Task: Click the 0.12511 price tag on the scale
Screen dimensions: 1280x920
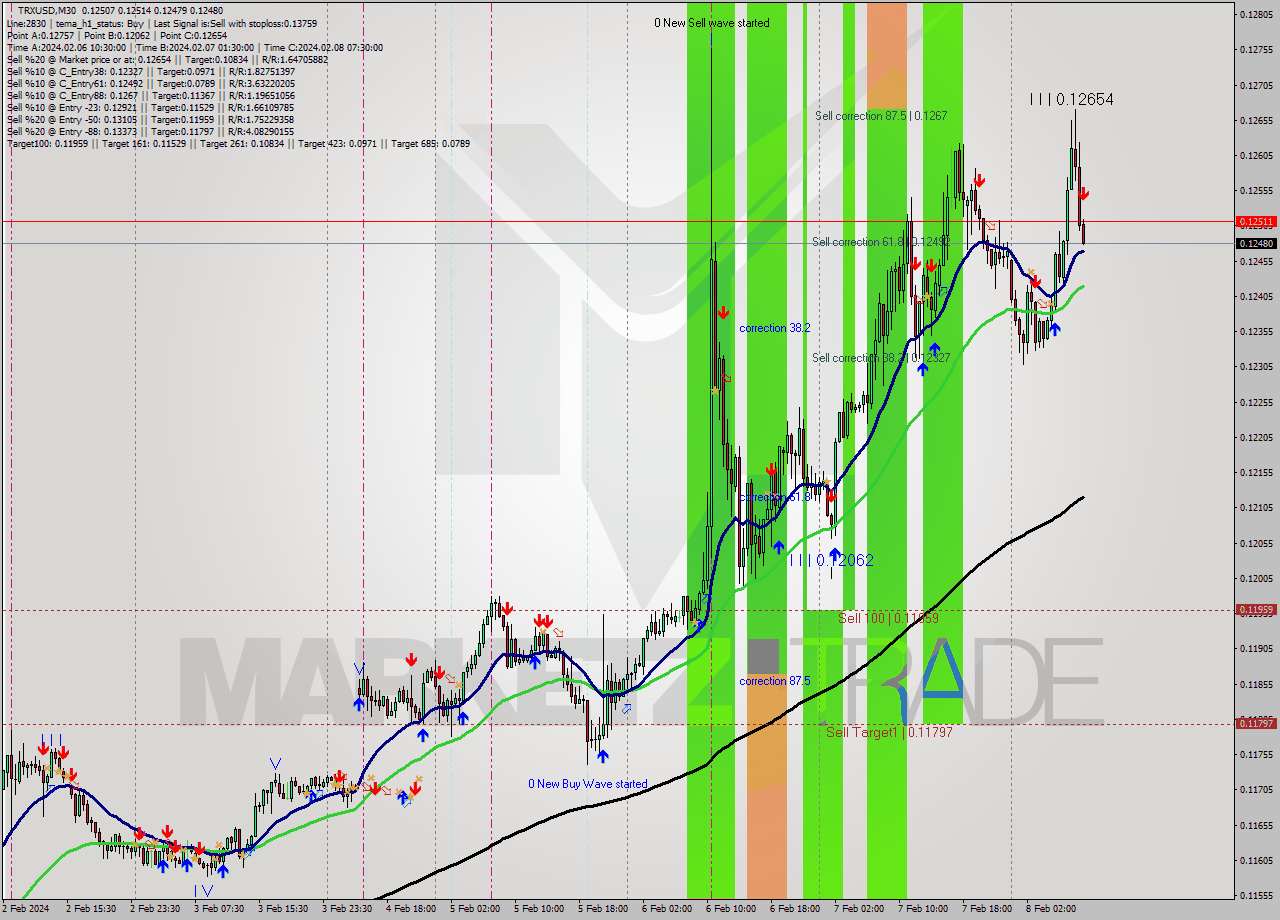Action: [x=1256, y=221]
